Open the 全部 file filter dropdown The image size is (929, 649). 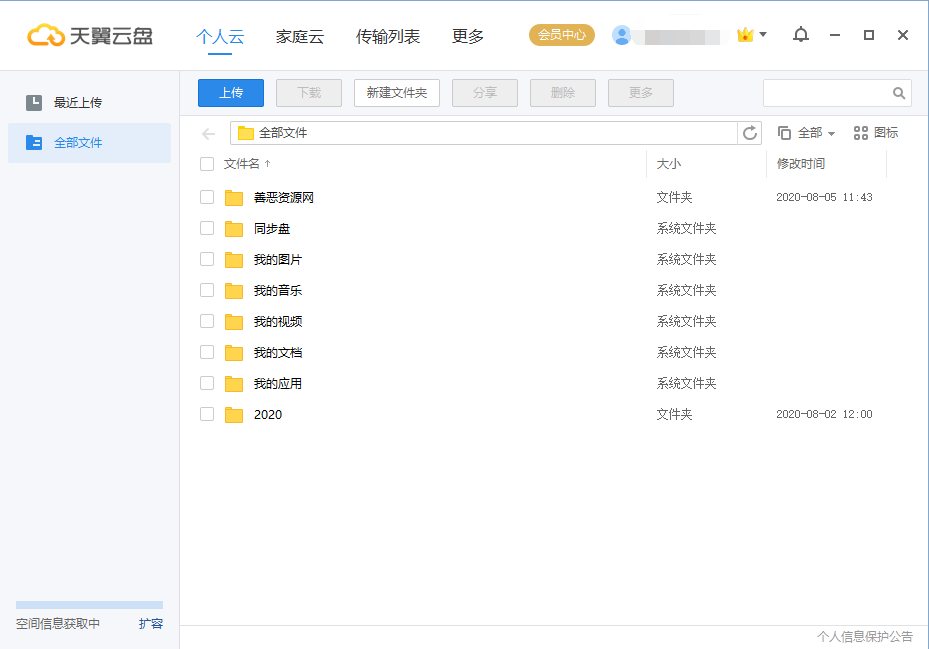[x=806, y=133]
